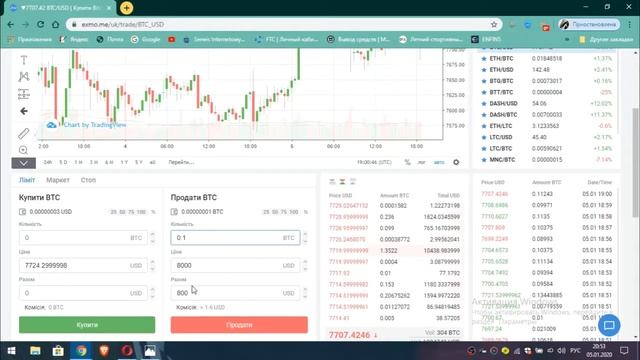The height and width of the screenshot is (360, 640).
Task: Increase sell price with stepper up arrow
Action: tap(305, 262)
